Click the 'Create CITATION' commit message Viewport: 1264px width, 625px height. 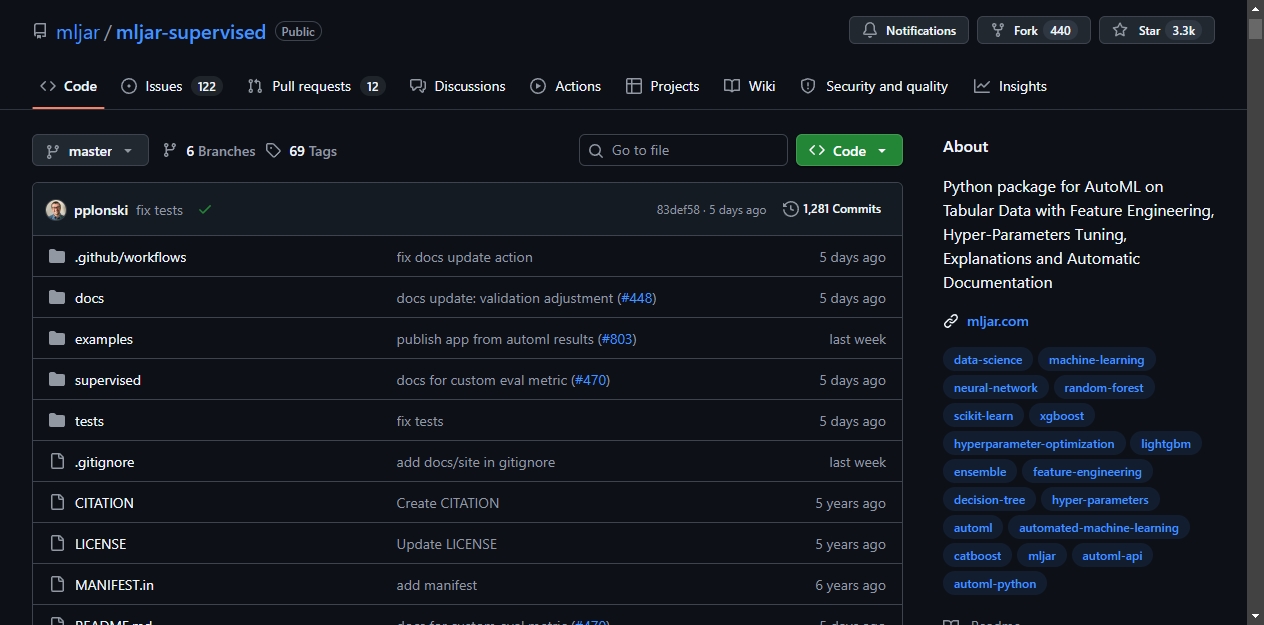coord(447,503)
